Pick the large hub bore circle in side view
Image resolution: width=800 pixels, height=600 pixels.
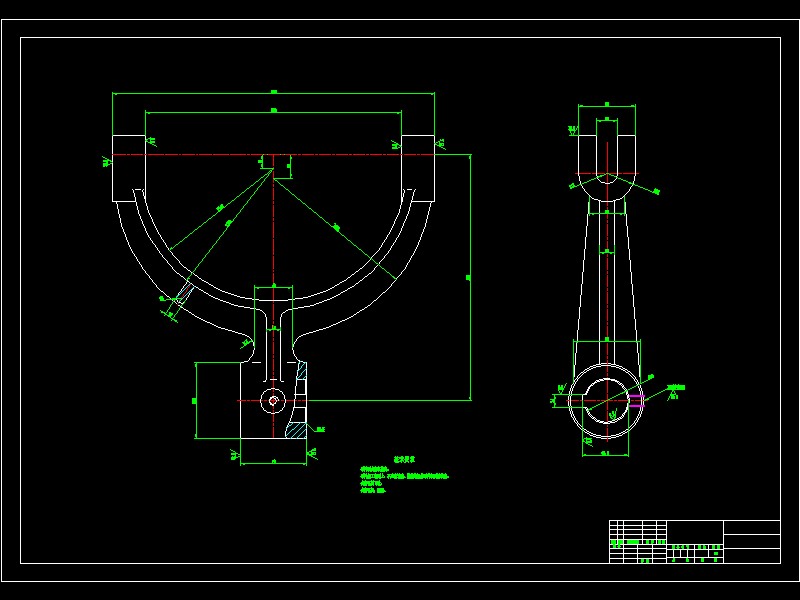click(x=607, y=401)
